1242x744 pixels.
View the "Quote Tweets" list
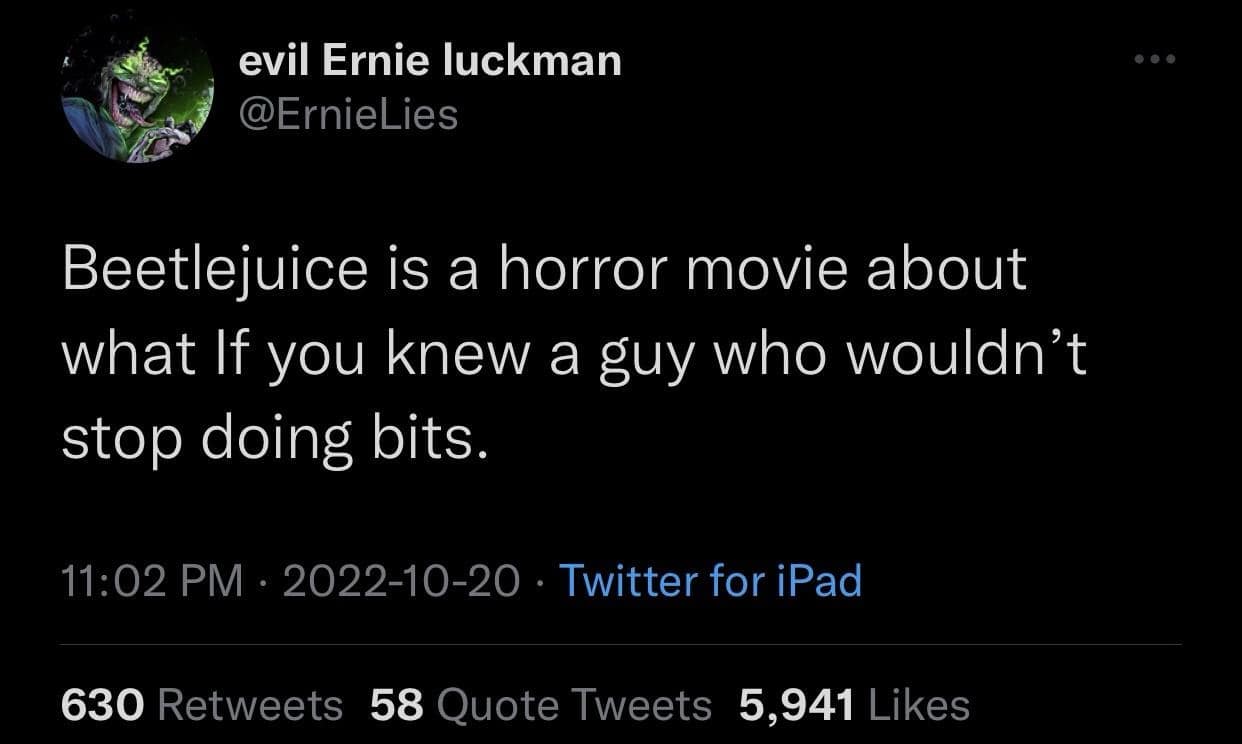[575, 705]
